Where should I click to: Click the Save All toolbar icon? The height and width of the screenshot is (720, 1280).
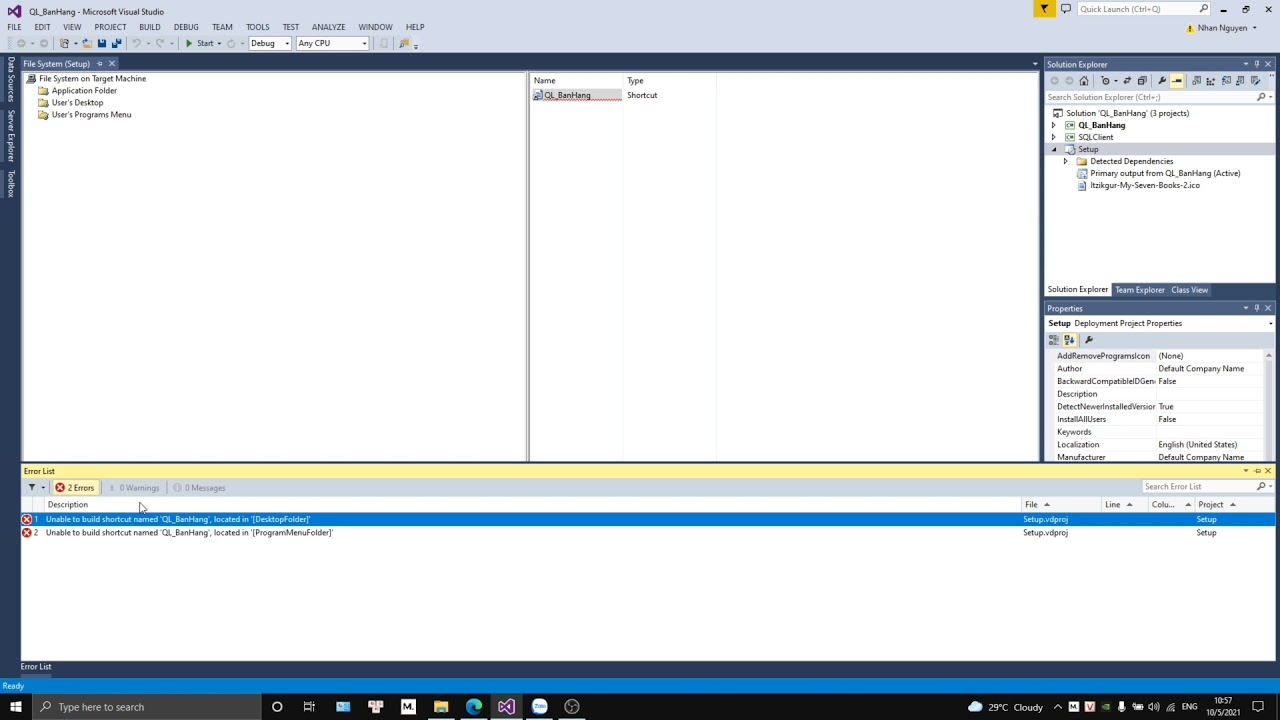117,43
